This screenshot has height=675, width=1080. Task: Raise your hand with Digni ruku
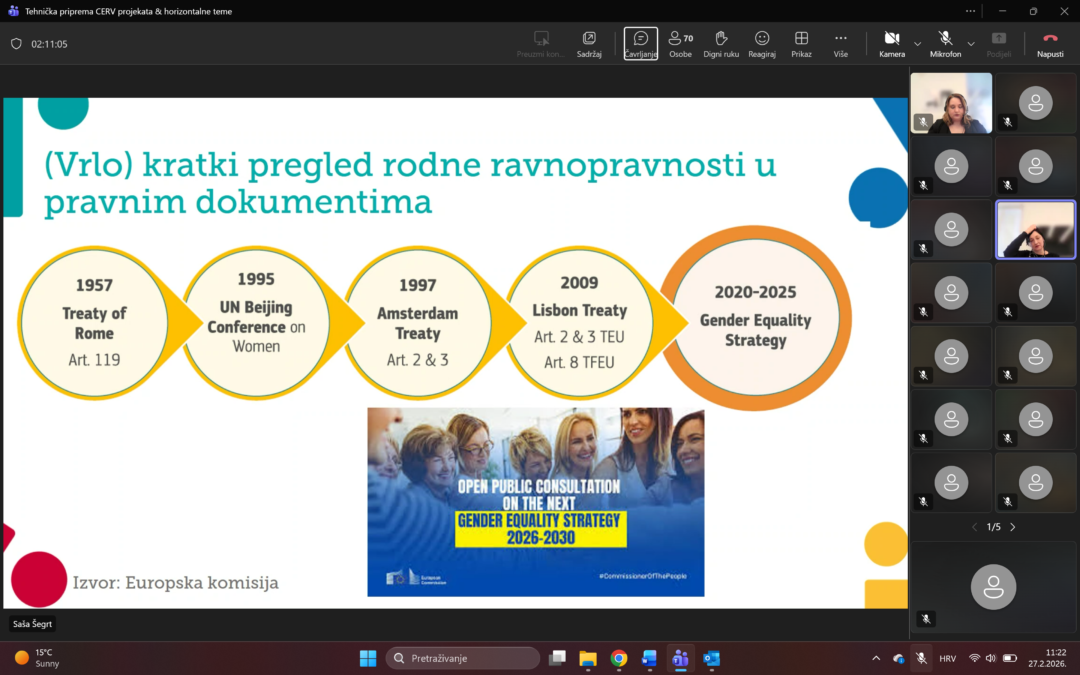[x=721, y=43]
